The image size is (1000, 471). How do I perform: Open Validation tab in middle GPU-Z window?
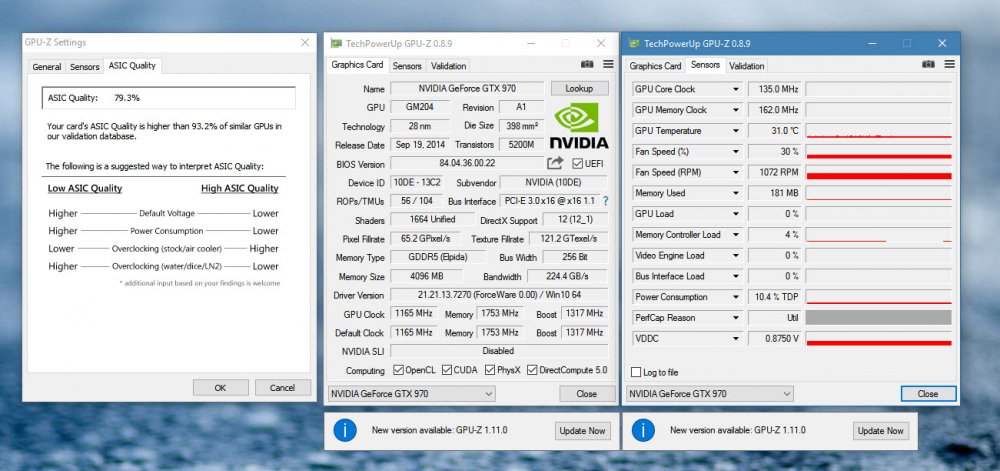(448, 66)
